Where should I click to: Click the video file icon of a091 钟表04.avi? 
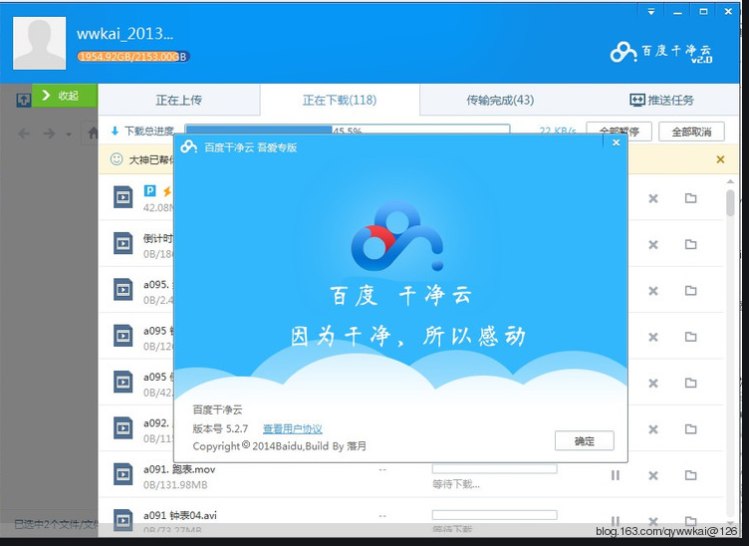123,520
